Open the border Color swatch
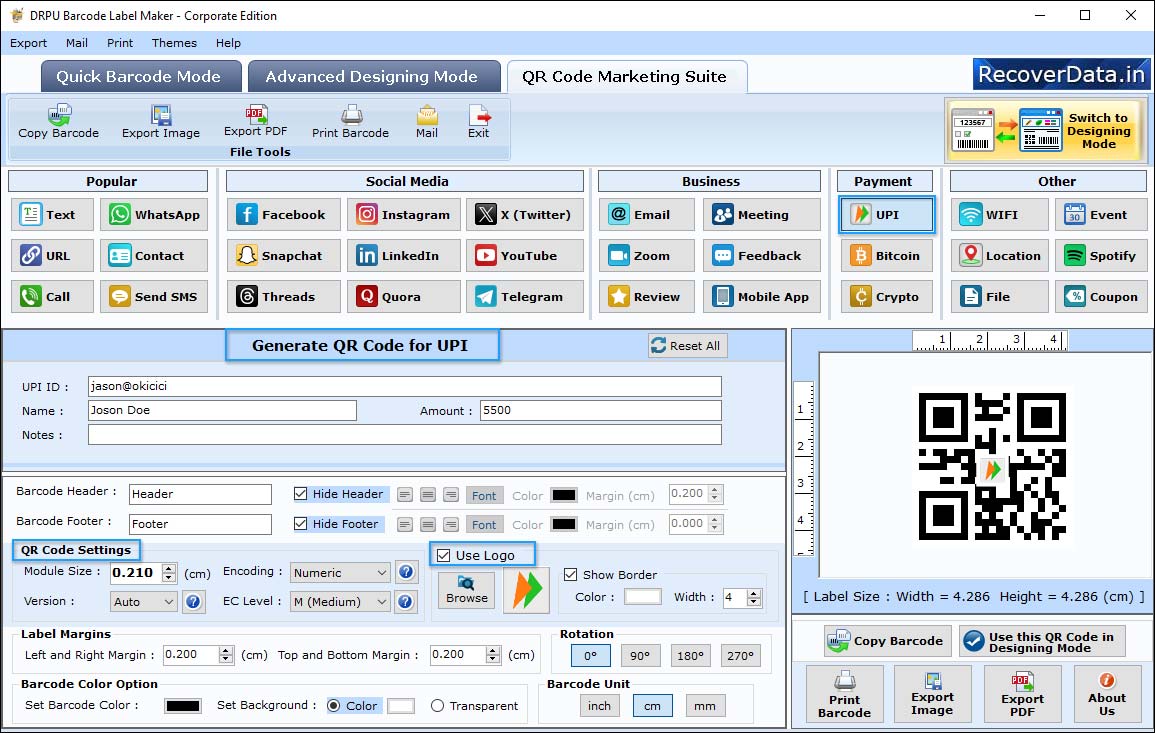The image size is (1155, 733). [x=642, y=597]
